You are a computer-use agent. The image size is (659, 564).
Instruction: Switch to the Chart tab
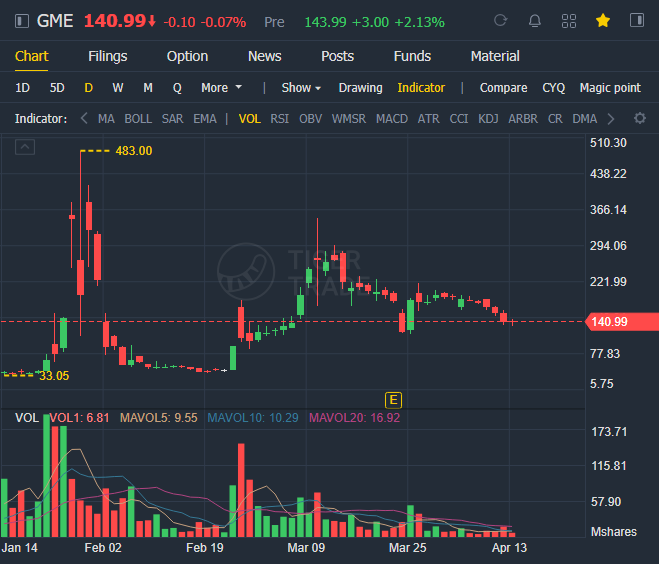click(x=32, y=56)
